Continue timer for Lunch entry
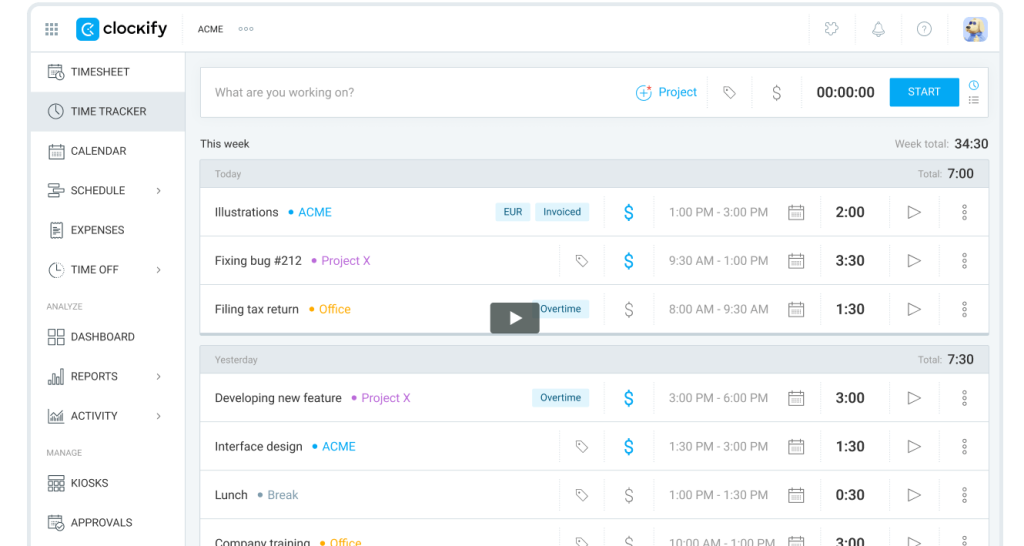 (x=914, y=495)
